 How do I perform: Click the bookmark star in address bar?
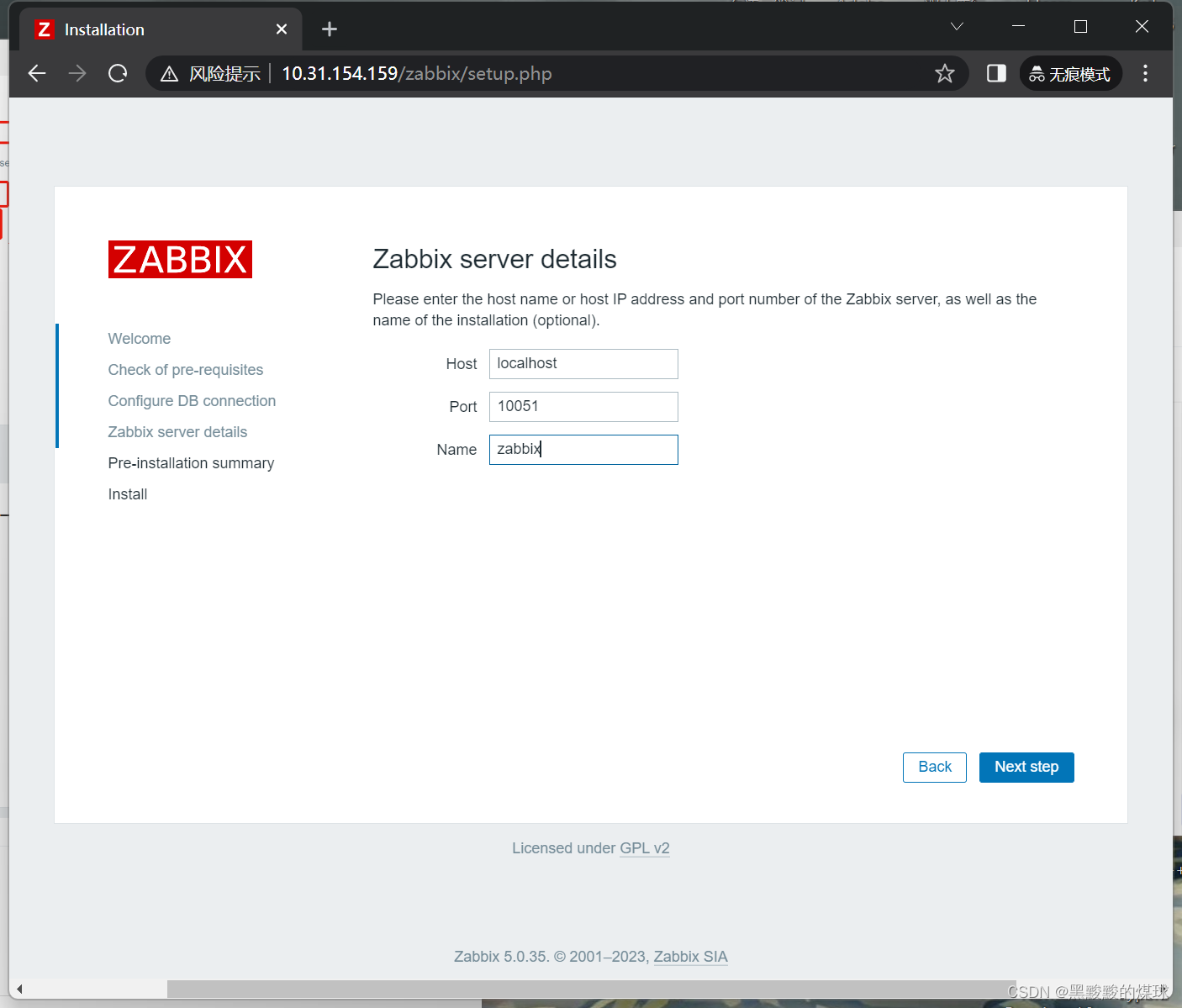tap(945, 73)
